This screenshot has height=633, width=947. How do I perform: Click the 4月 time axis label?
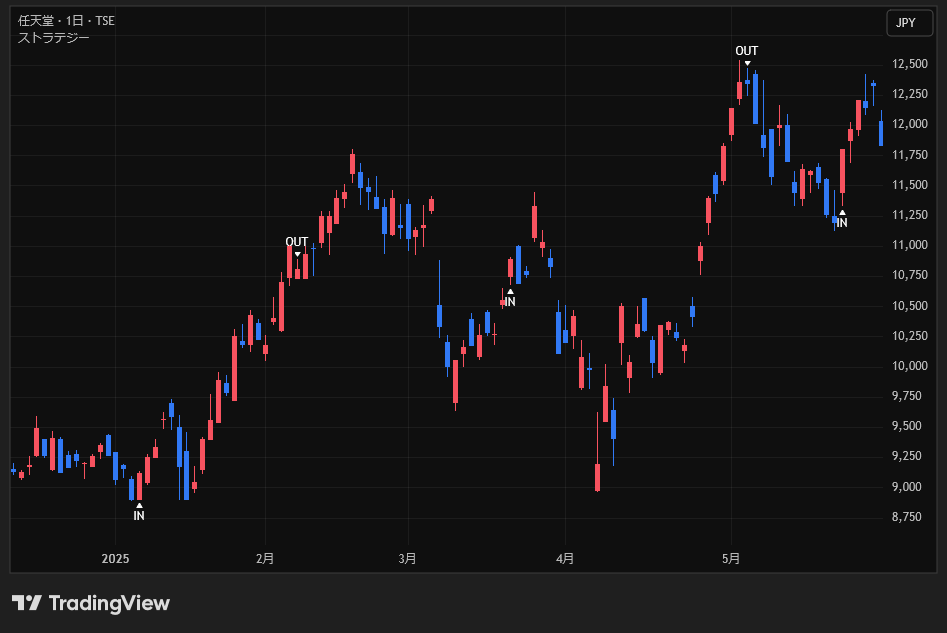point(565,559)
